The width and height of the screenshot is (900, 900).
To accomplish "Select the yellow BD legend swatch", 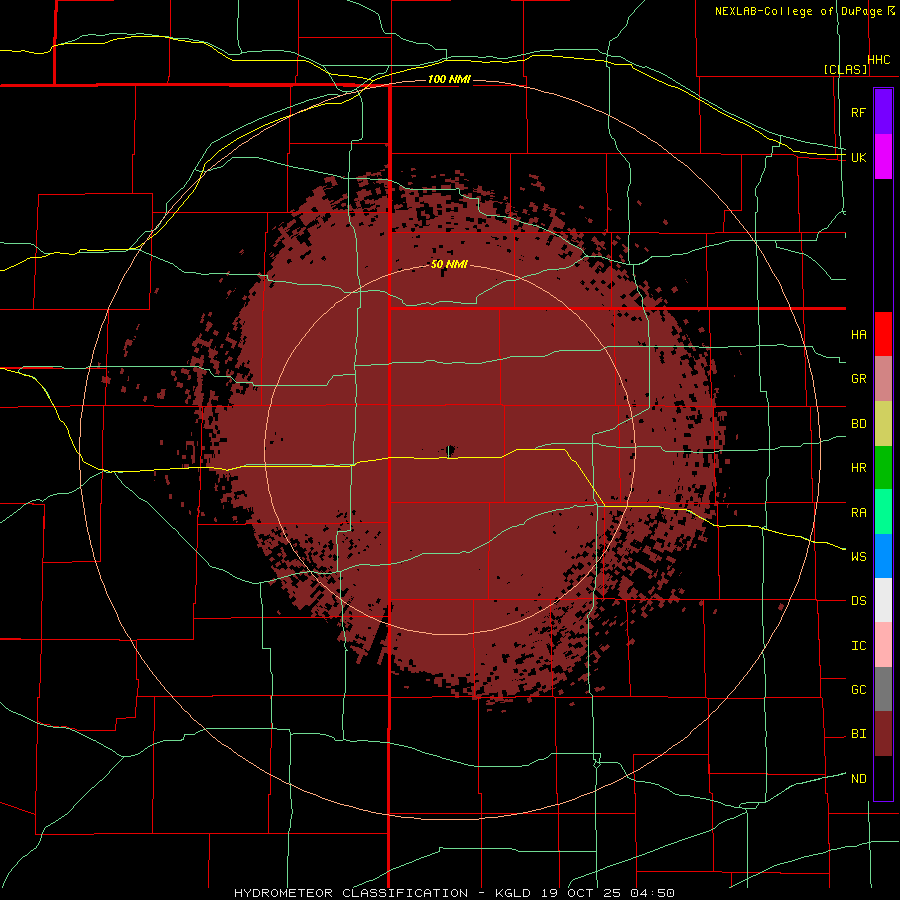I will (883, 423).
